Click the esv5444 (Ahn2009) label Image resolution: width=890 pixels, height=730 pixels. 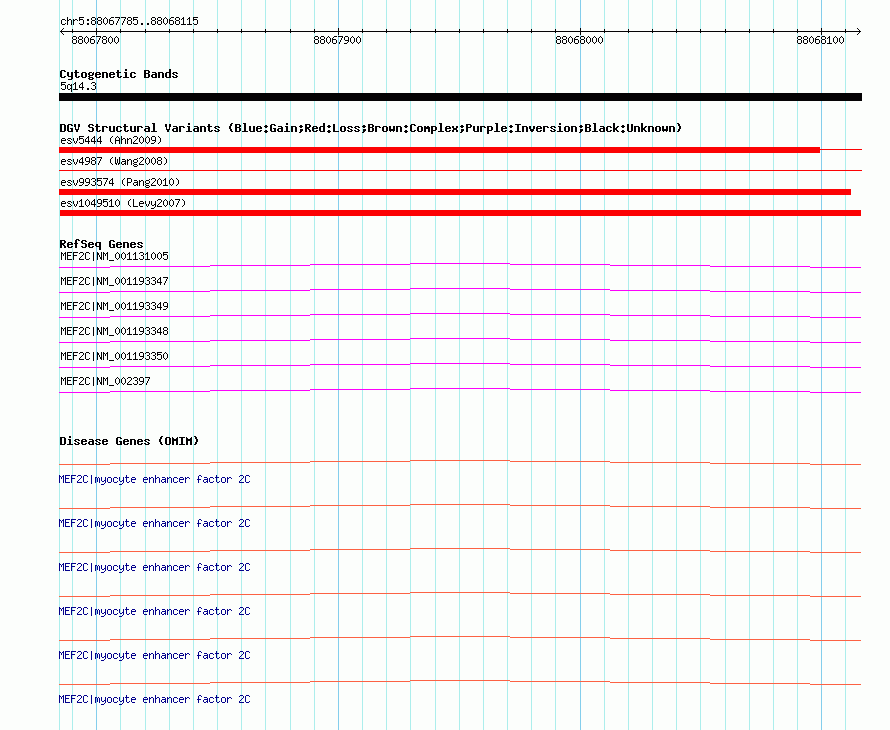111,140
